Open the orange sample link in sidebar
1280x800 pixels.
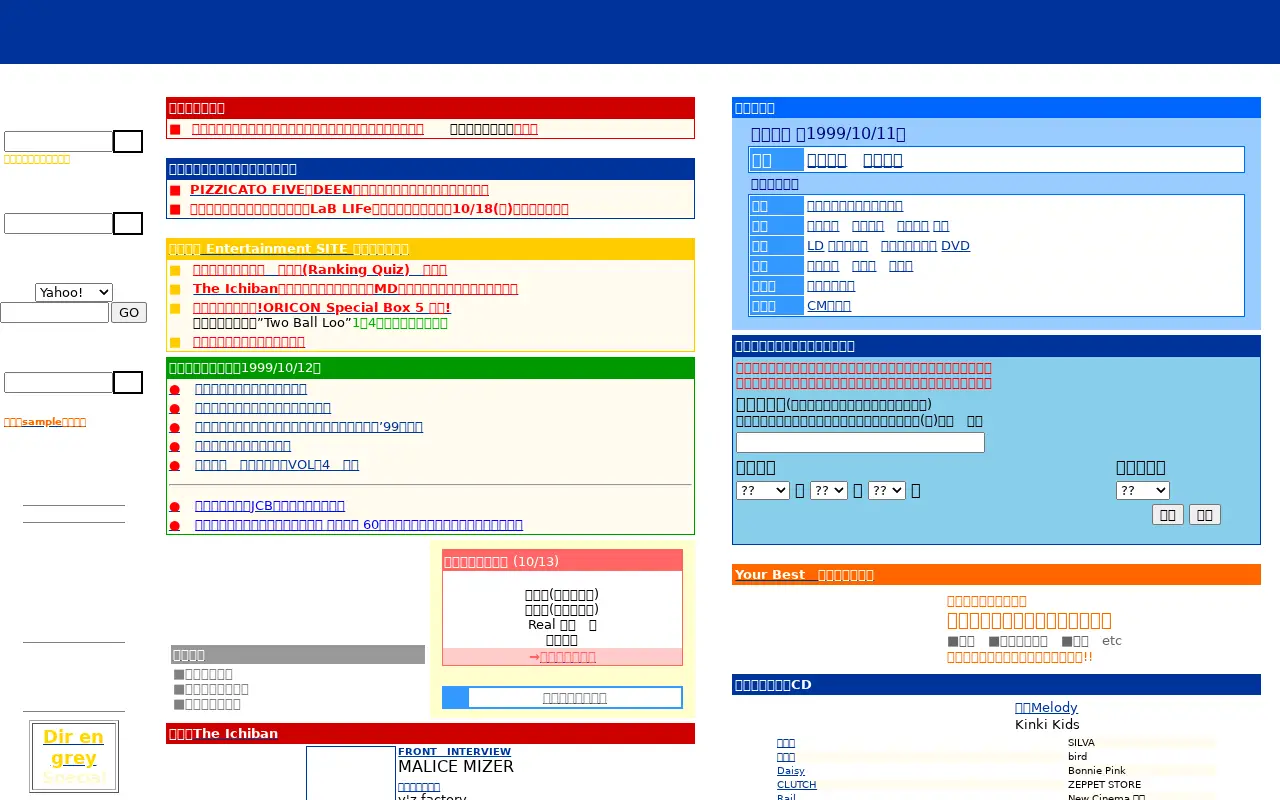45,422
